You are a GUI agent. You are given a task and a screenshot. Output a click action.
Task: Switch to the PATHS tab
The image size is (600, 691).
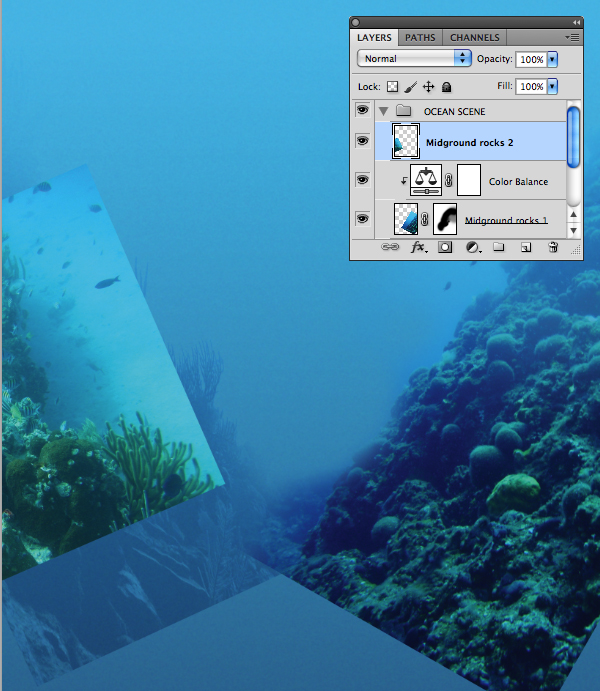click(420, 38)
